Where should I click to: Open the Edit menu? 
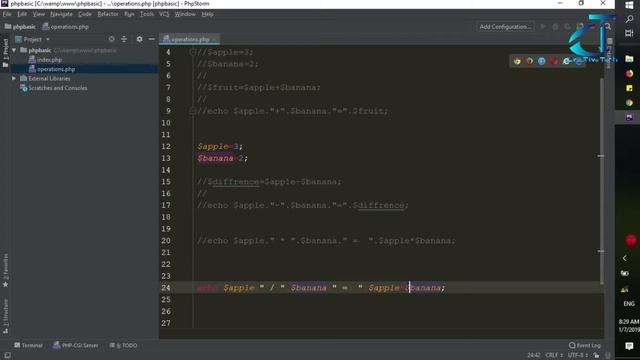(x=22, y=14)
